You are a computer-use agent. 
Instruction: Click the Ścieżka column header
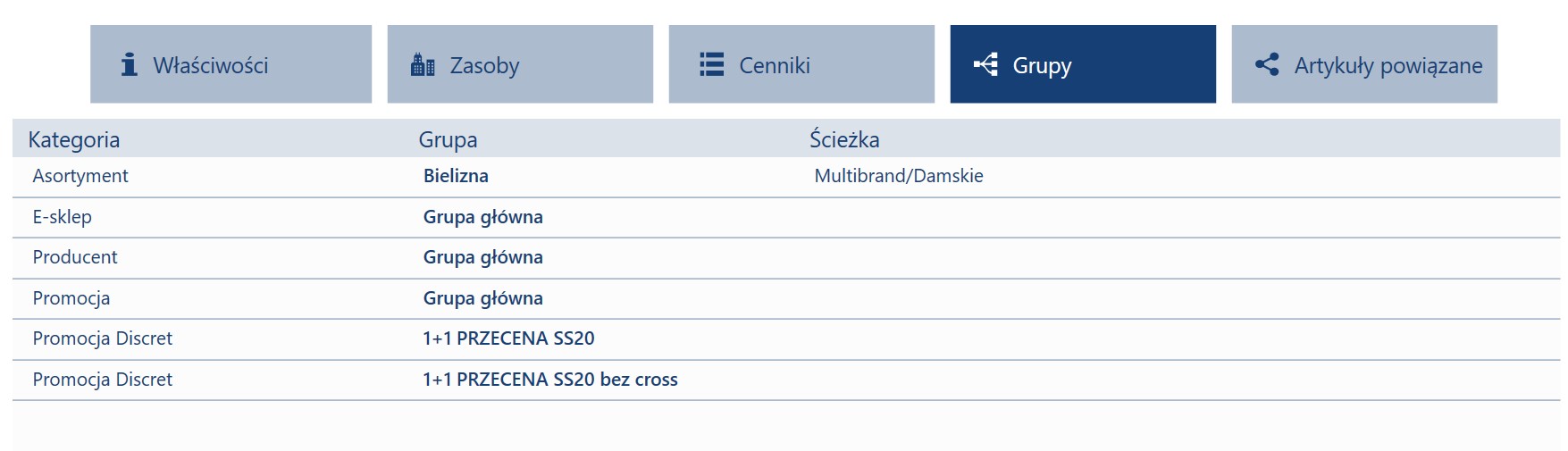[844, 139]
